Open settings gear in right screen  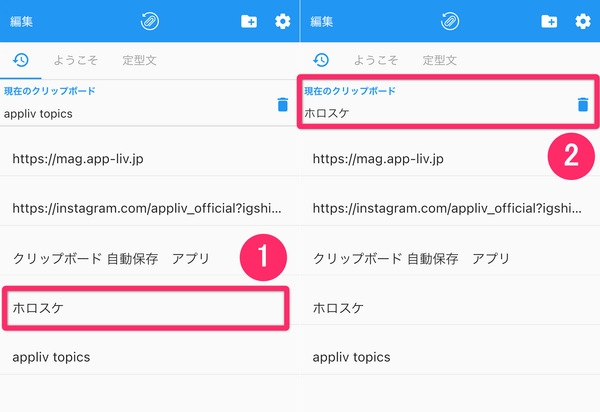pyautogui.click(x=583, y=21)
